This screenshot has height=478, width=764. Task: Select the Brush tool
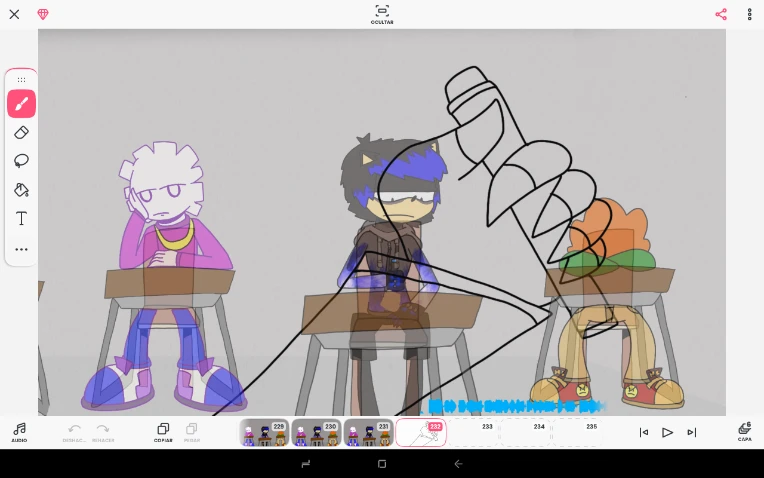[21, 104]
